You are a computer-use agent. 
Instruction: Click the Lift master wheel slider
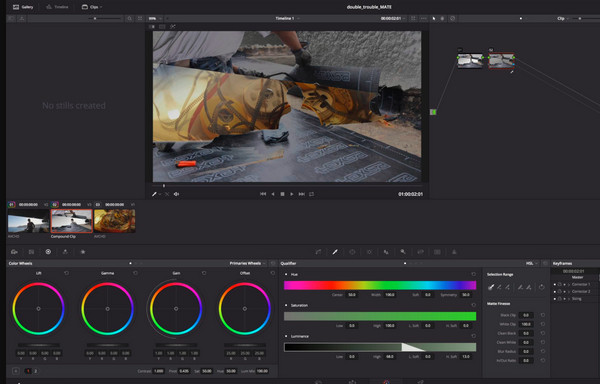tap(38, 345)
